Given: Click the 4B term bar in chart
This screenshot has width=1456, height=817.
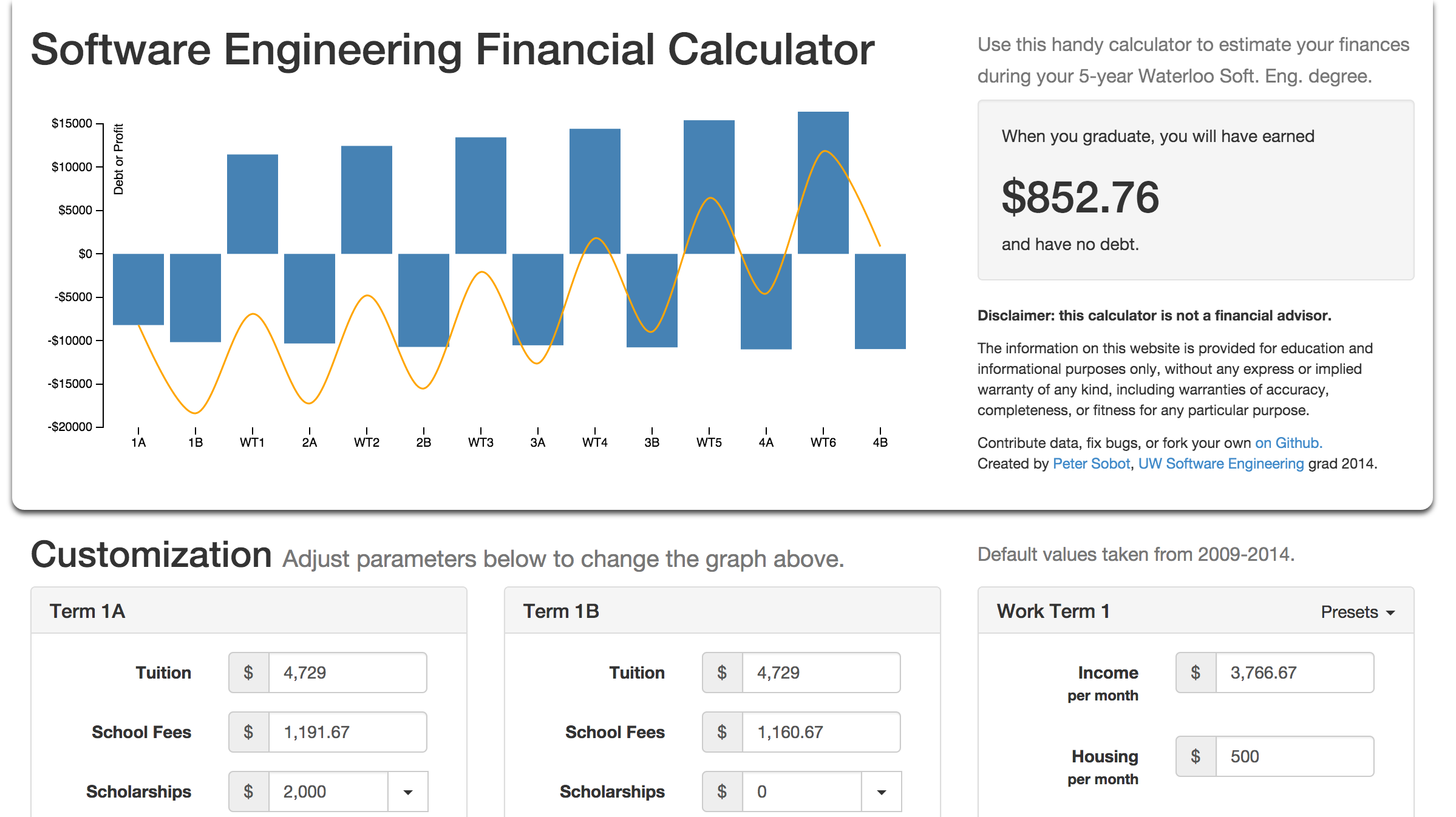Looking at the screenshot, I should click(x=880, y=301).
